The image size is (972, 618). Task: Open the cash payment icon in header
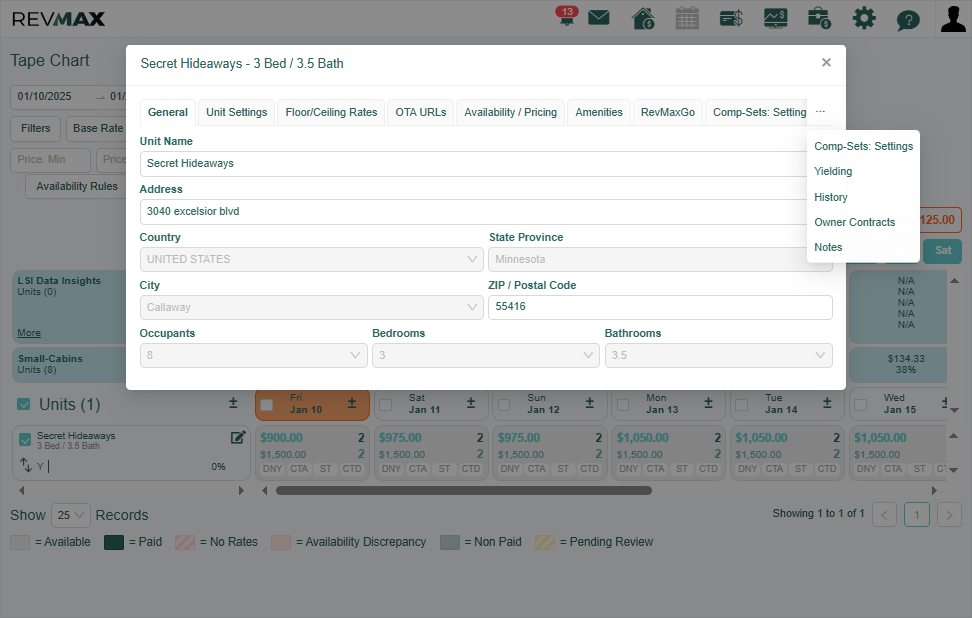point(731,19)
